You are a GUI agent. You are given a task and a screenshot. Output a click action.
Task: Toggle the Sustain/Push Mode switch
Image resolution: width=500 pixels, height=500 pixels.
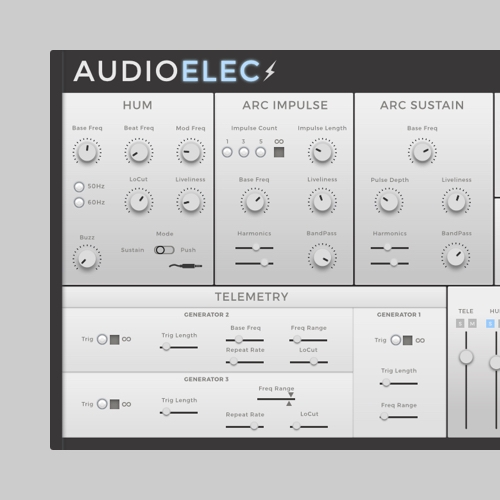(164, 250)
